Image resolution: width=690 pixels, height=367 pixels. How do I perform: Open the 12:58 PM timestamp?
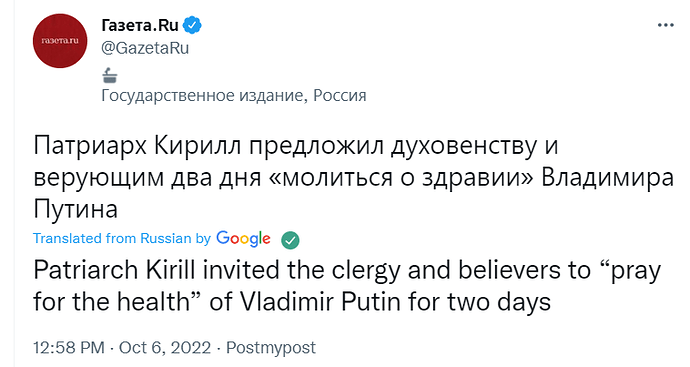pyautogui.click(x=69, y=348)
